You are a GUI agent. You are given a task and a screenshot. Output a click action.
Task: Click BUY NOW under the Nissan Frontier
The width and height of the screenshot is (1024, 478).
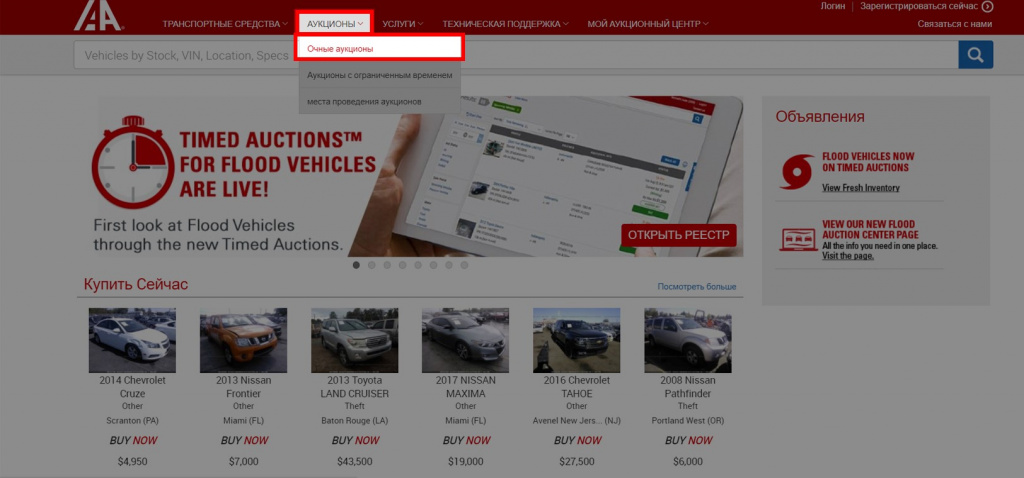(244, 441)
